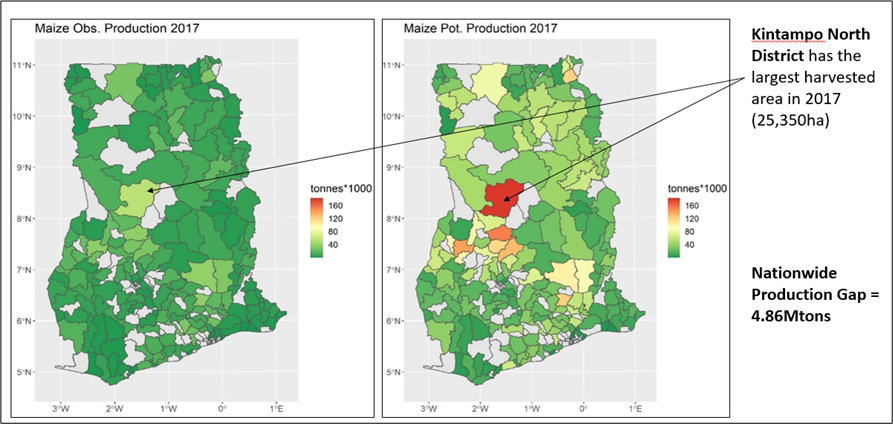Click the 11°N axis label on left map
This screenshot has width=893, height=424.
(x=24, y=65)
